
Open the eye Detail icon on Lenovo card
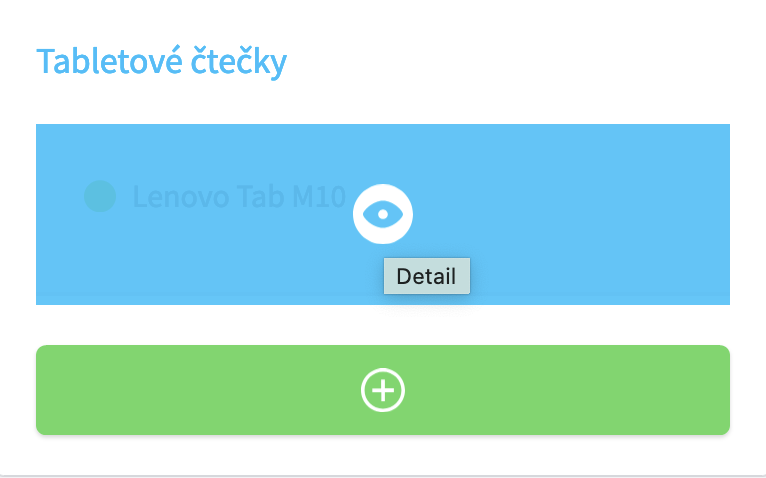click(383, 214)
